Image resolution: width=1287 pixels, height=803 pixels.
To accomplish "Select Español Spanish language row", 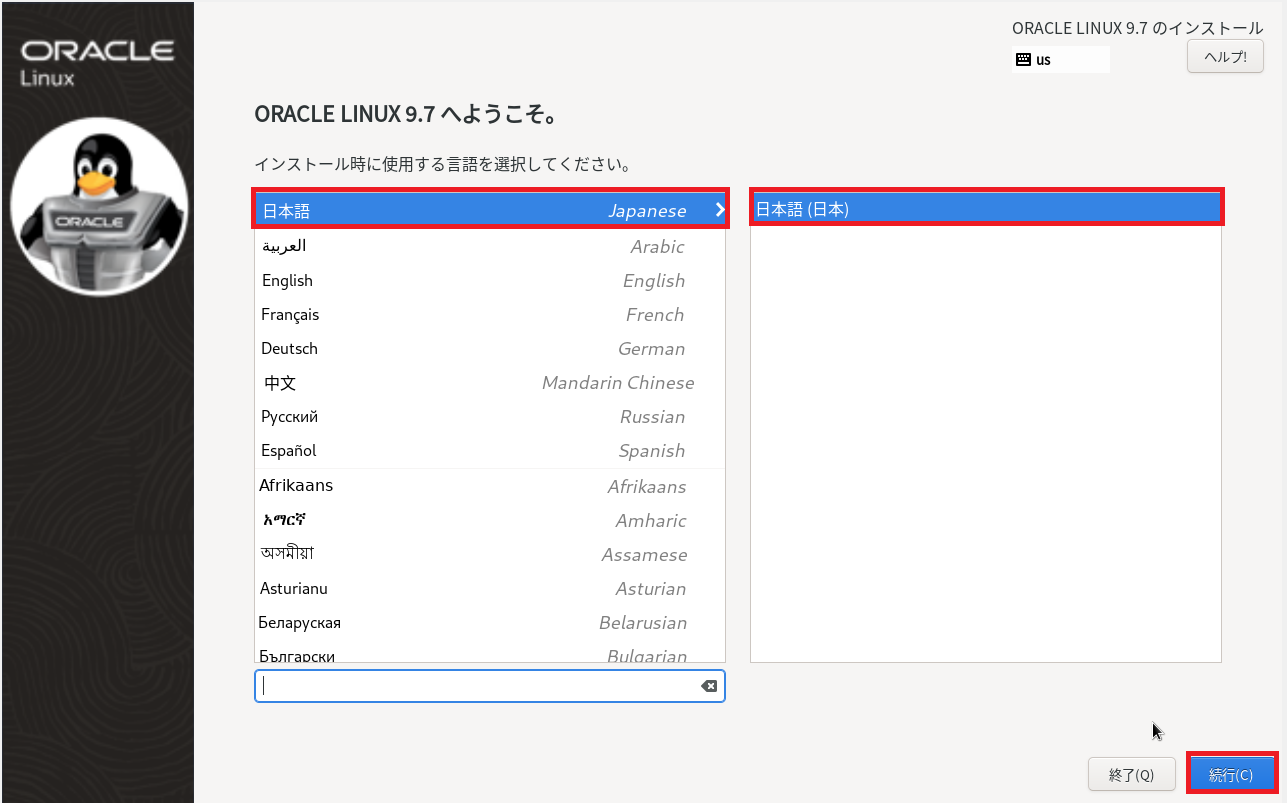I will click(489, 451).
